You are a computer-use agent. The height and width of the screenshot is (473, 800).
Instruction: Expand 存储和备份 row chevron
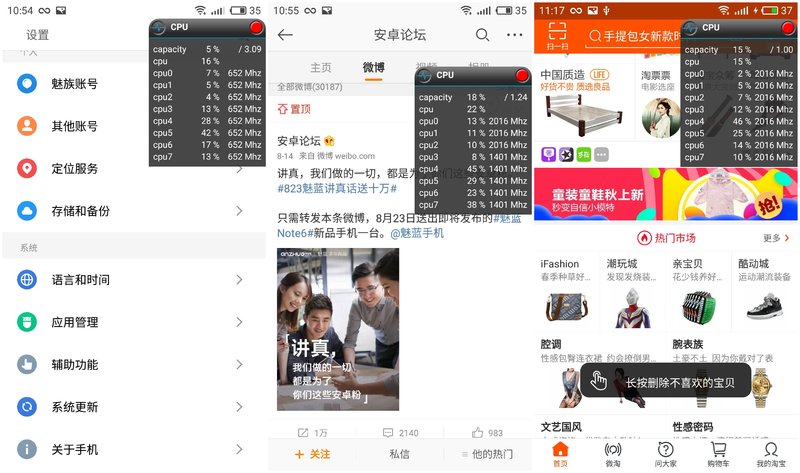(x=239, y=211)
